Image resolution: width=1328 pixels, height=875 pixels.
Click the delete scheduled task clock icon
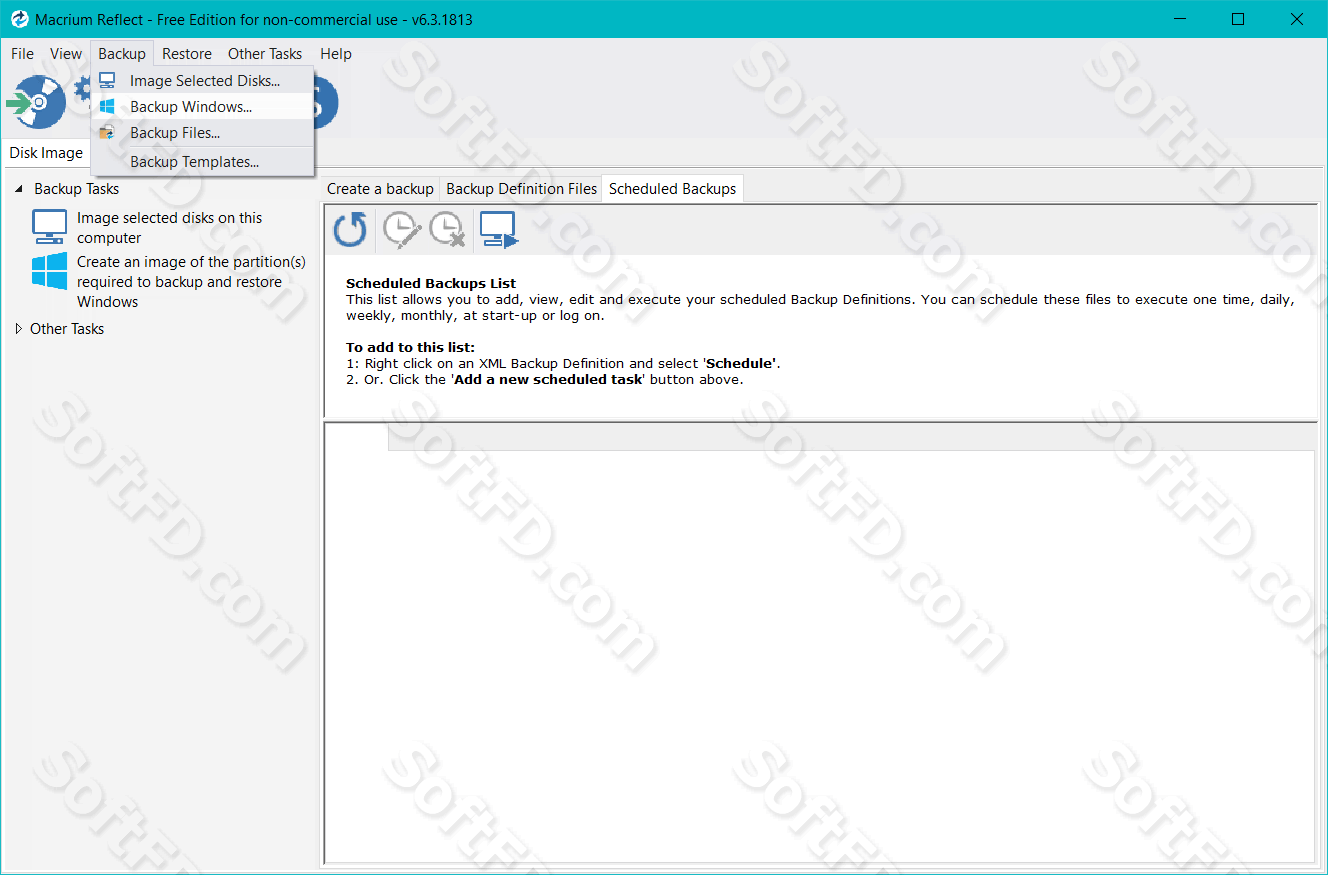click(447, 230)
